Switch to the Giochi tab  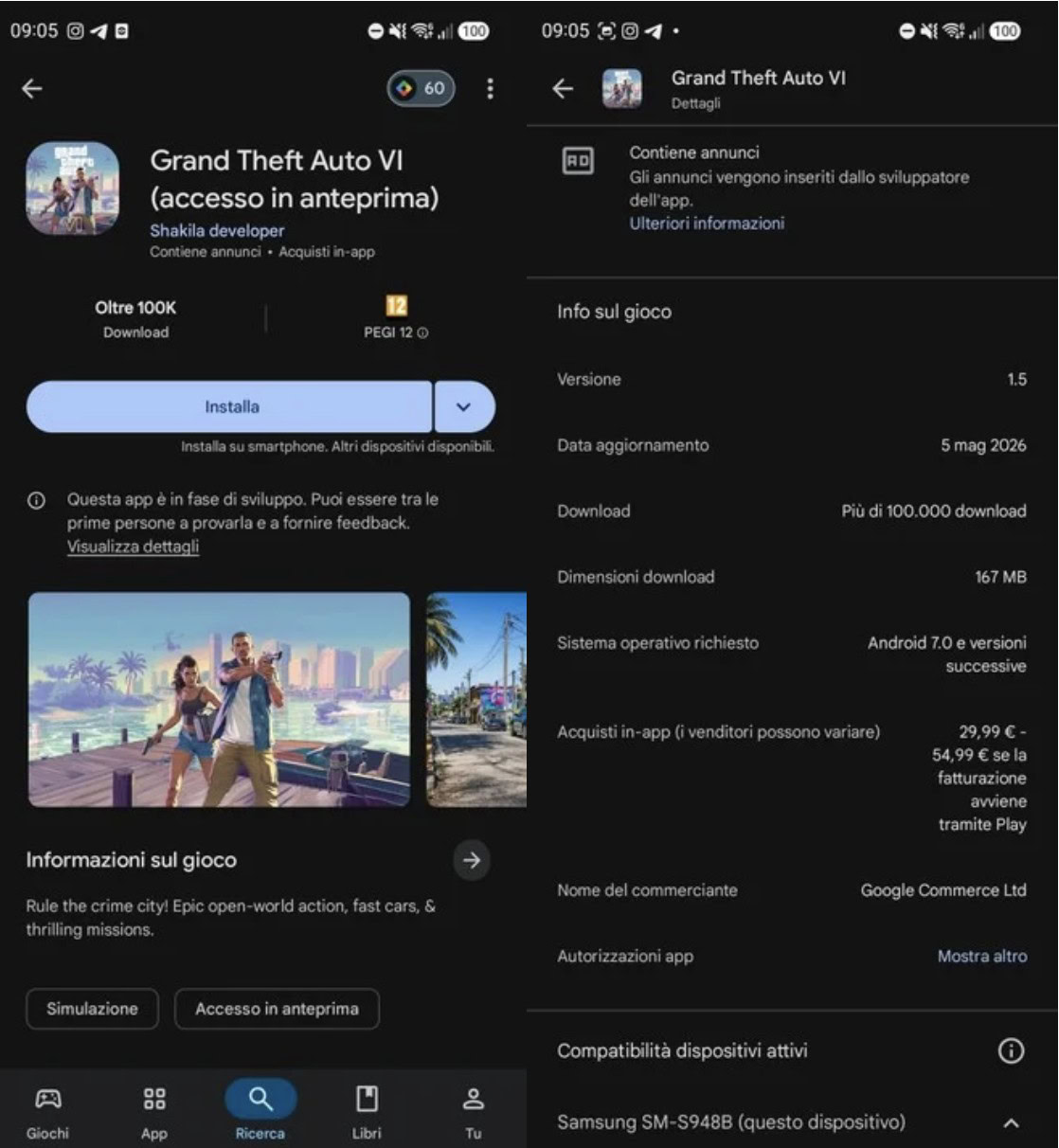[x=47, y=1112]
